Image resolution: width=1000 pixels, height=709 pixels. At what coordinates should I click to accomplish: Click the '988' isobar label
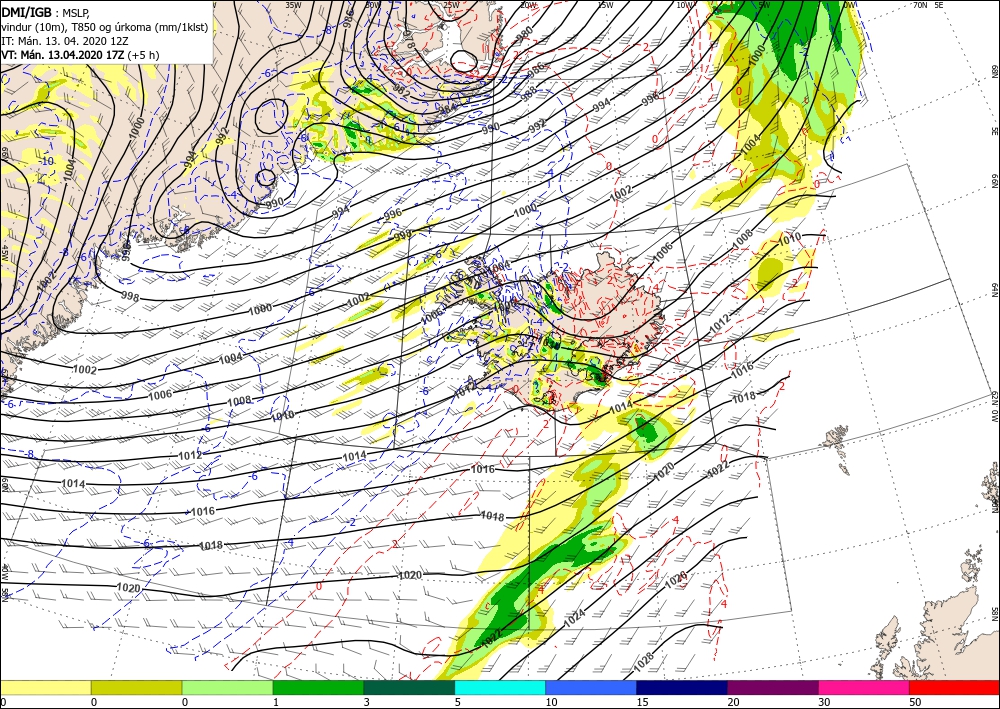click(529, 94)
